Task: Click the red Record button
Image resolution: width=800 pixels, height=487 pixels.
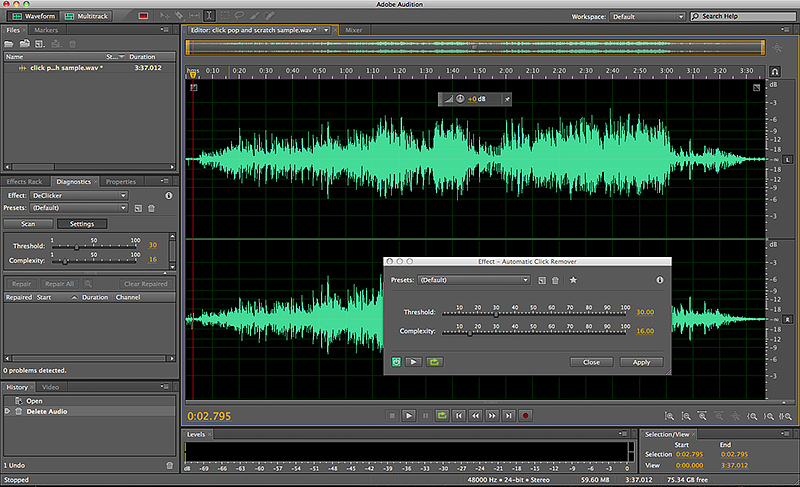Action: pyautogui.click(x=526, y=414)
